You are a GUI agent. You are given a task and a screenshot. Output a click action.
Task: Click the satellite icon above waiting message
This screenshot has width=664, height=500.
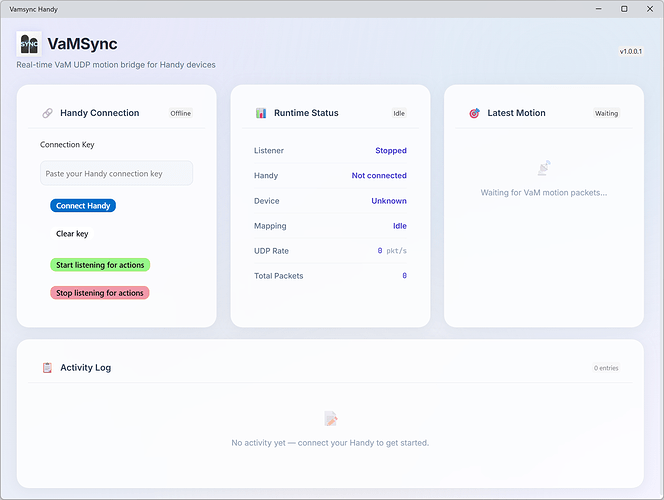544,168
